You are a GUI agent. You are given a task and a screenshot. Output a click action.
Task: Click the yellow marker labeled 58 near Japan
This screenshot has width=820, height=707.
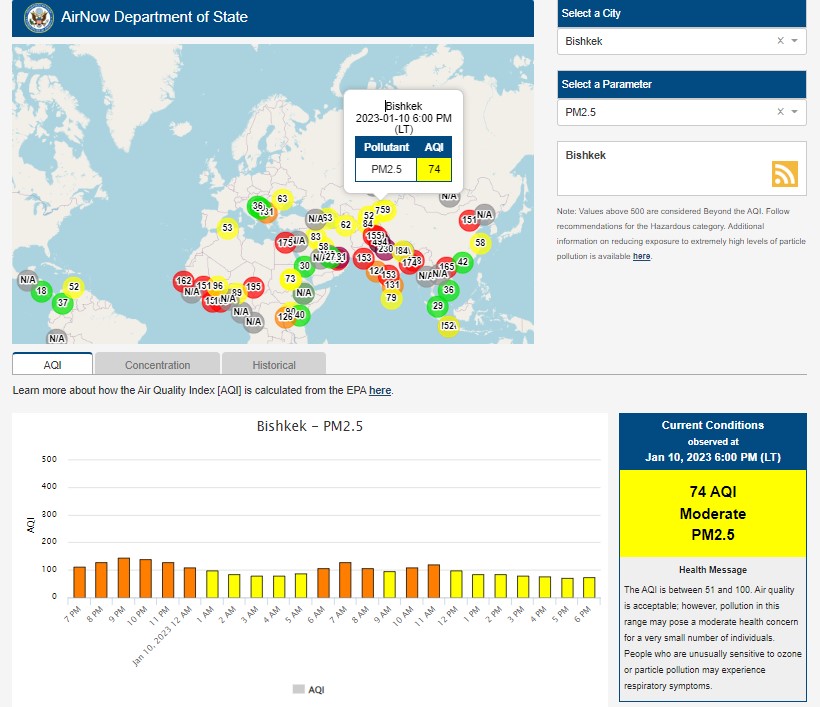pos(480,243)
